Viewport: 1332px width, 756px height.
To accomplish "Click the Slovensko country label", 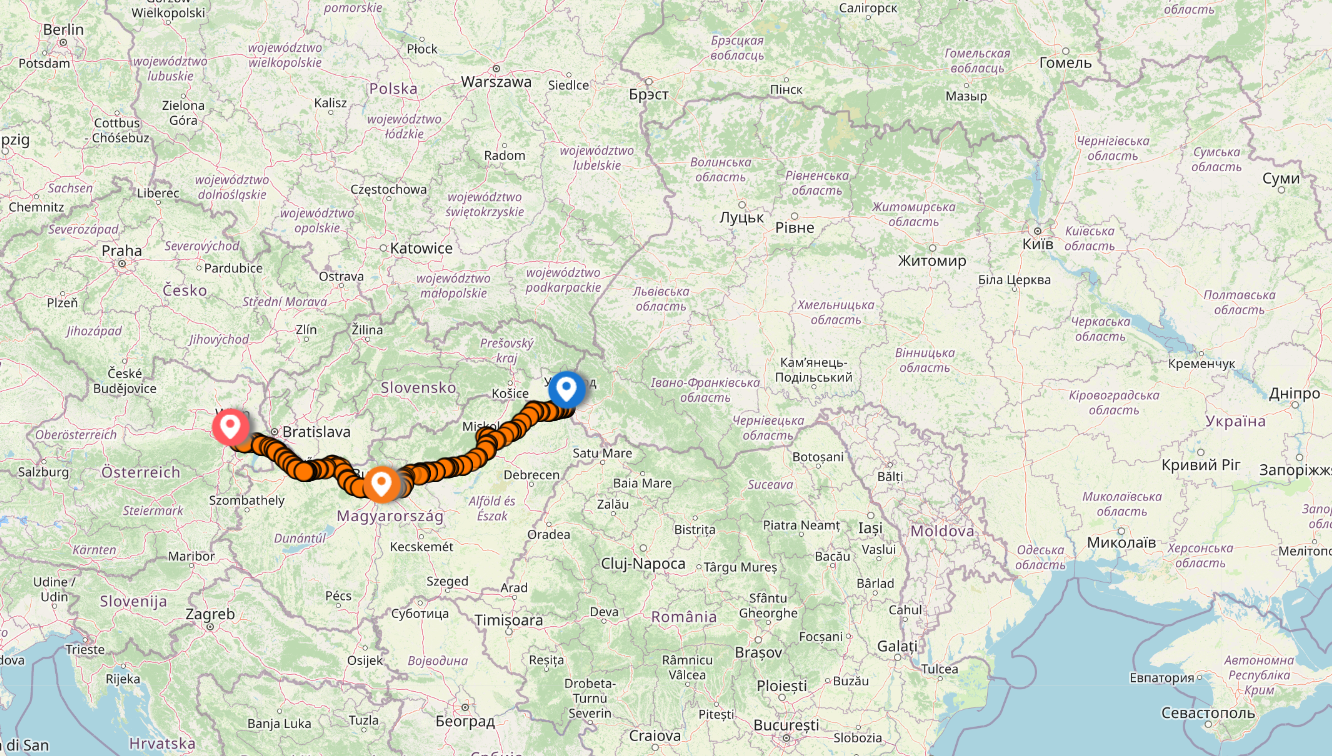I will (418, 387).
